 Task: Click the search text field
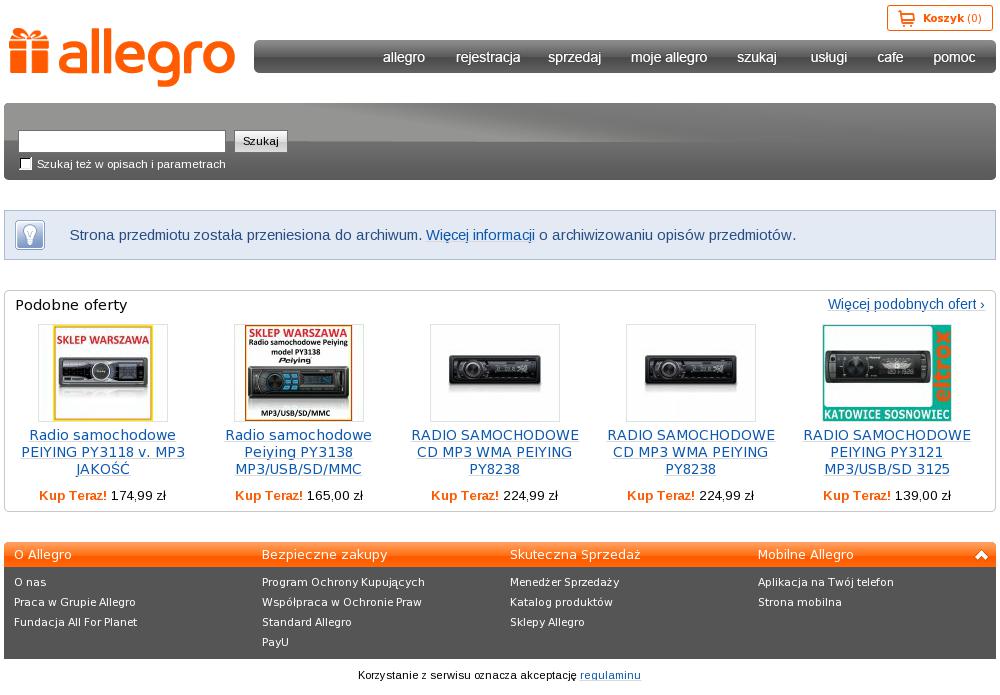(x=122, y=141)
